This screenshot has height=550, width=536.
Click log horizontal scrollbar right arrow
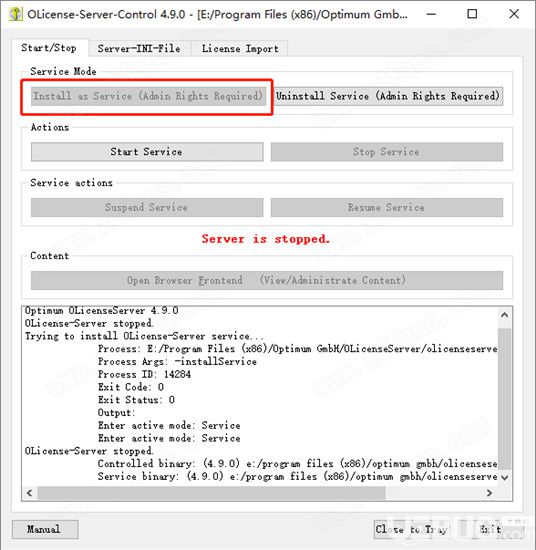coord(490,493)
